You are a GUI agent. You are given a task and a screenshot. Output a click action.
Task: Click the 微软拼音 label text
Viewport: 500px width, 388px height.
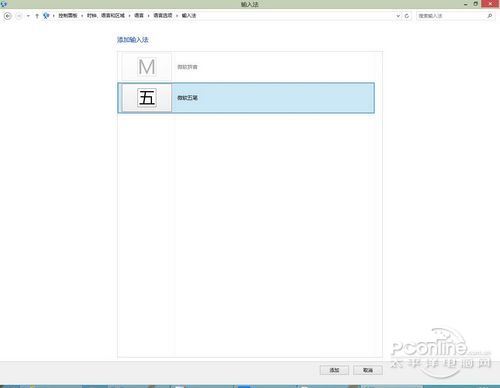coord(187,67)
